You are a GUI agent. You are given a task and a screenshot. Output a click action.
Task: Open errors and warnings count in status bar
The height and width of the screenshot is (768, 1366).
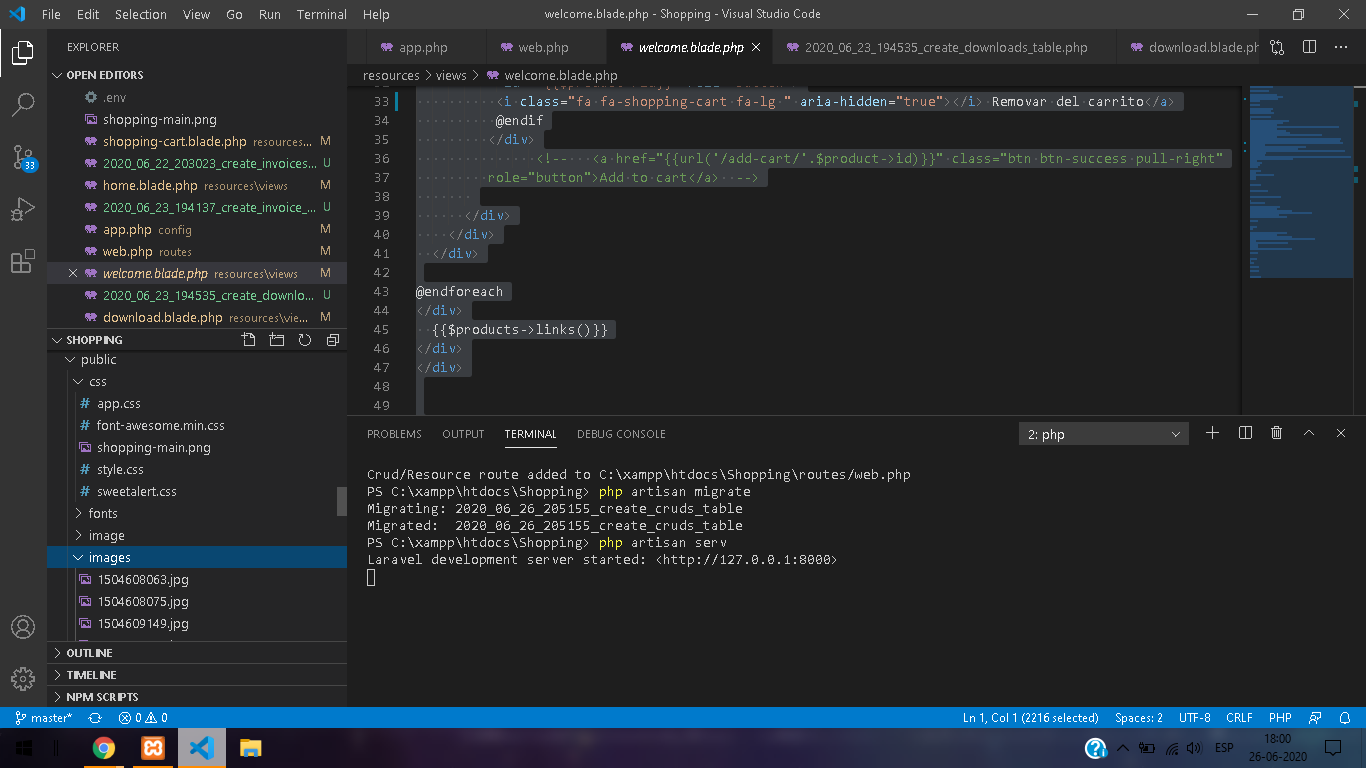143,718
